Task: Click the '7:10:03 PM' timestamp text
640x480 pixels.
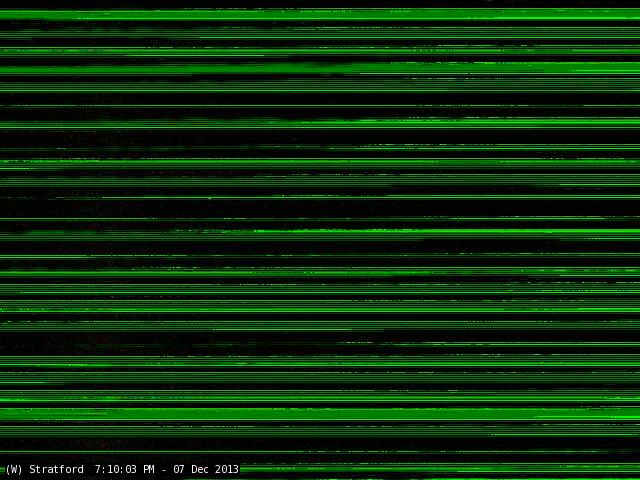Action: click(124, 469)
